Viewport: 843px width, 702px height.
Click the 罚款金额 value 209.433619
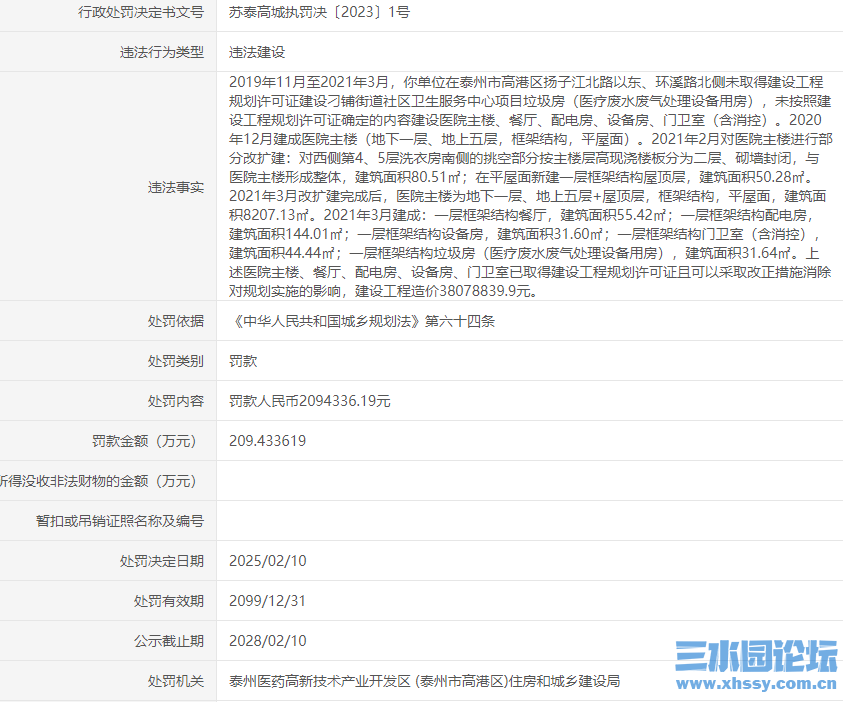point(268,440)
